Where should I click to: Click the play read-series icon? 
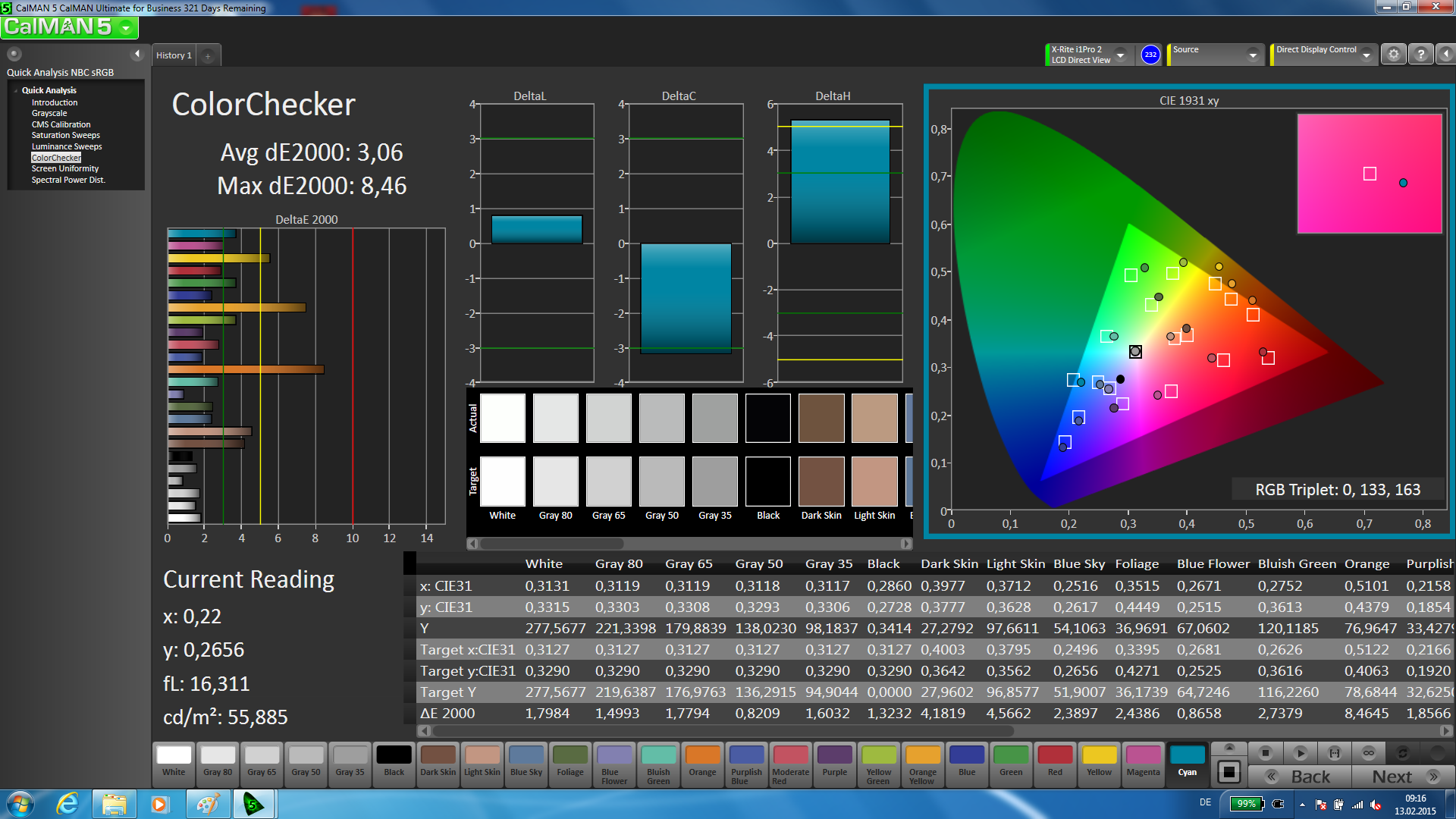tap(1300, 753)
